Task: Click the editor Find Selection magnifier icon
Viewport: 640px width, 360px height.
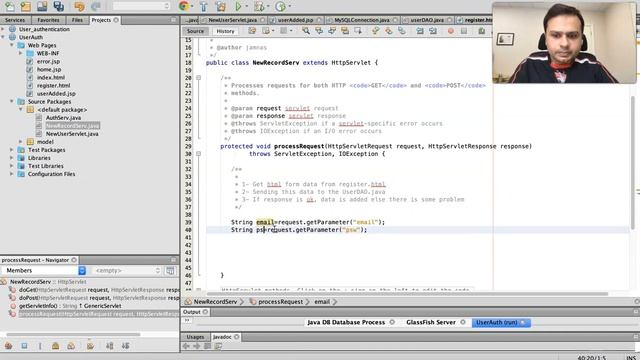Action: tap(305, 31)
